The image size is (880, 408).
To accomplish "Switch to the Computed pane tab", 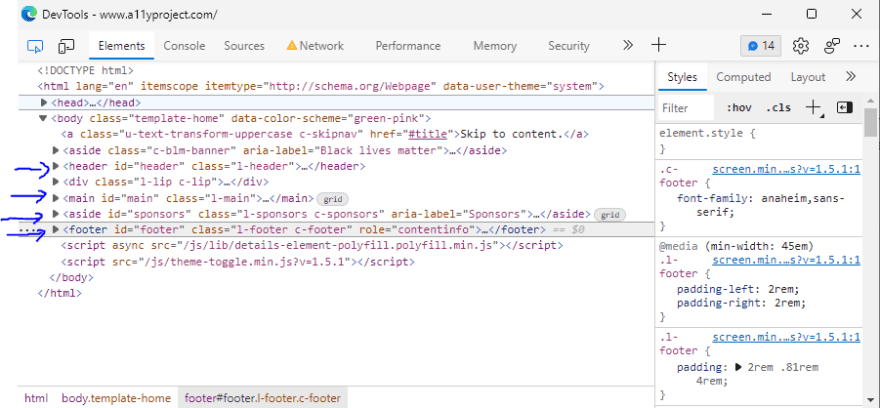I will pyautogui.click(x=744, y=77).
